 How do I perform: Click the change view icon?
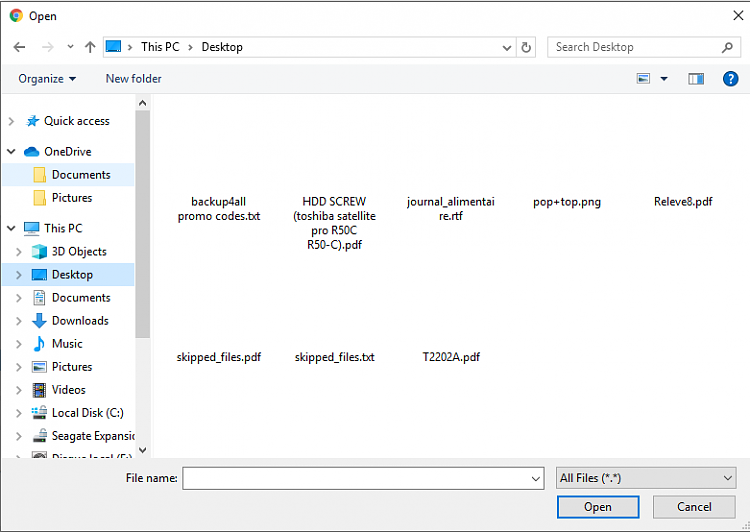pos(643,78)
